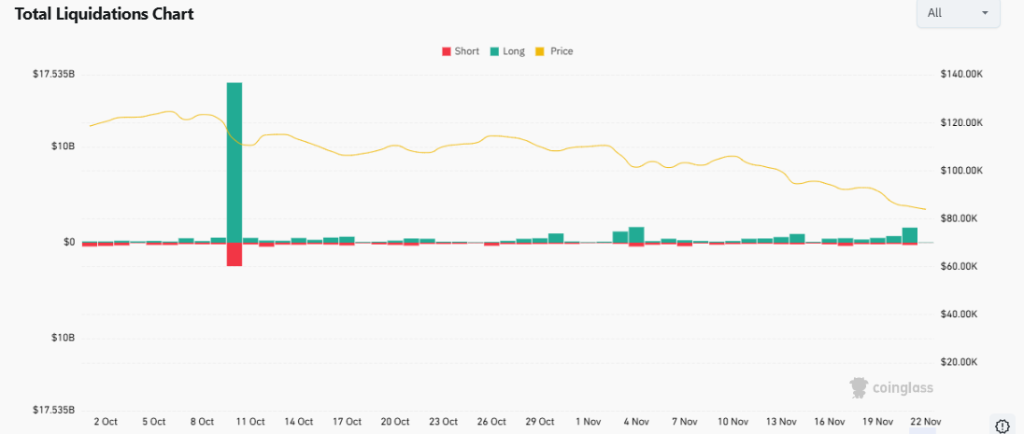Click the large red short-liquidation bar

coord(235,254)
